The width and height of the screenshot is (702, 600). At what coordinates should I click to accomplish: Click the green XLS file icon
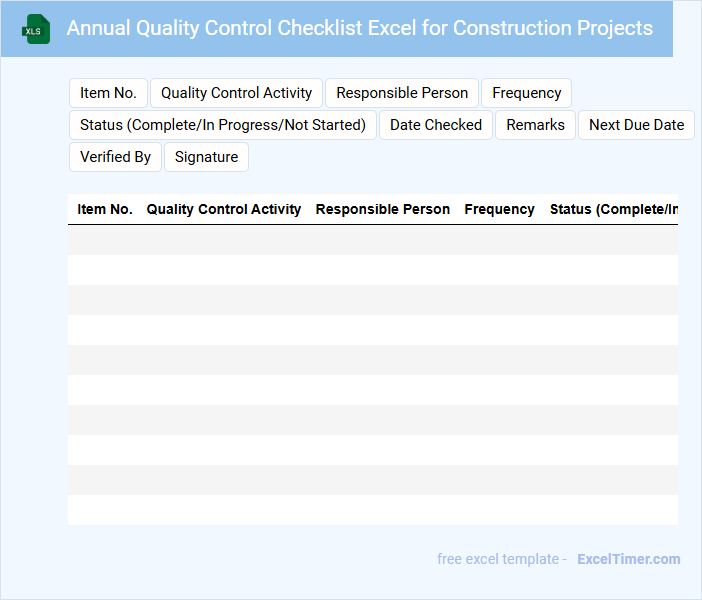[37, 29]
